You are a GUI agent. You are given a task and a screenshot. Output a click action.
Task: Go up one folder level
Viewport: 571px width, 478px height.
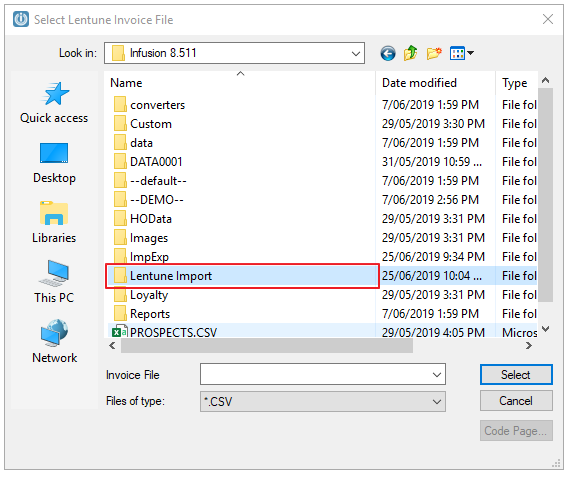pyautogui.click(x=411, y=53)
